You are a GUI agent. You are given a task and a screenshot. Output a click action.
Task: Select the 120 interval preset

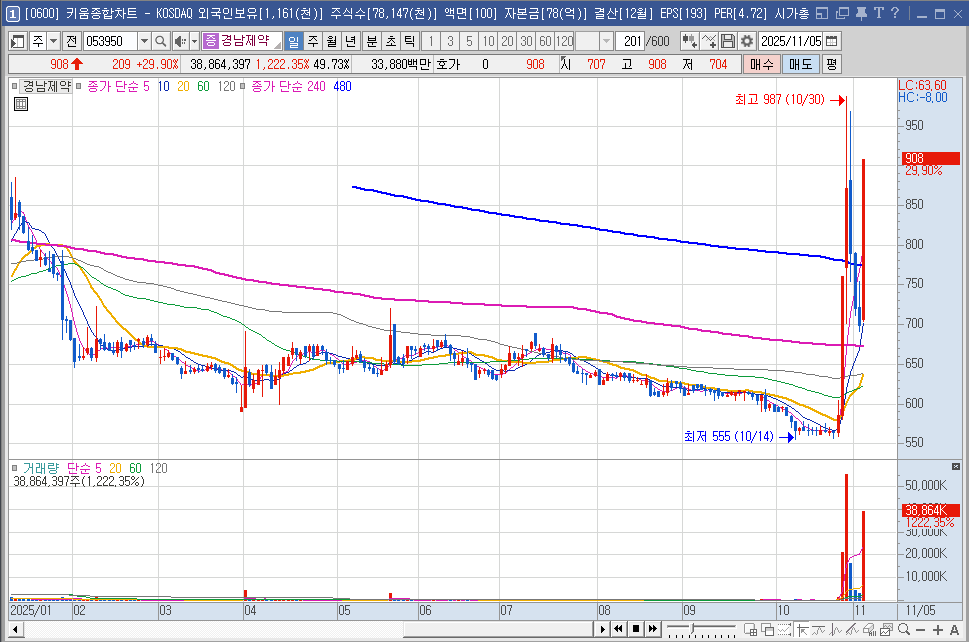564,41
